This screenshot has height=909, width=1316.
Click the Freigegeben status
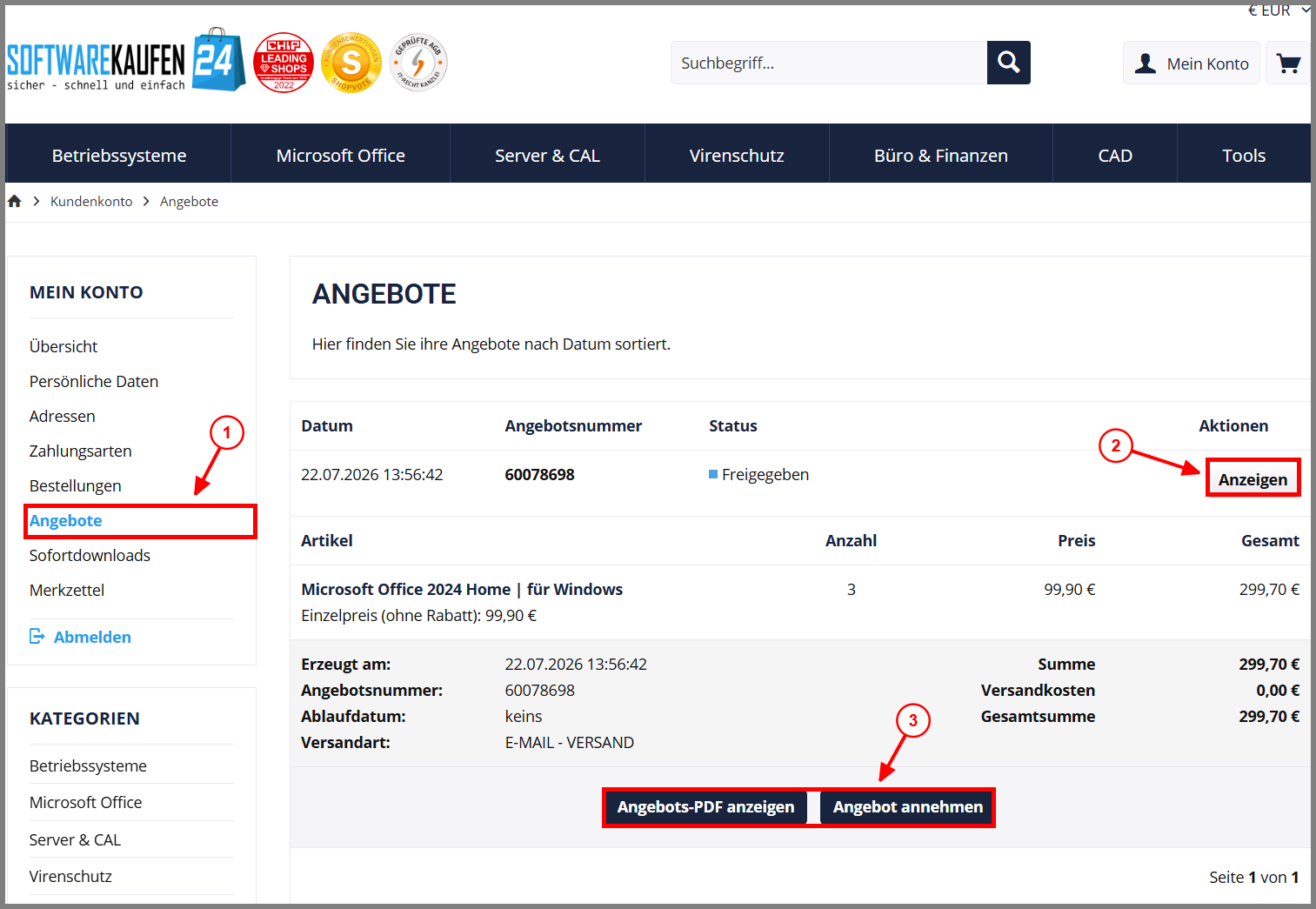(759, 474)
